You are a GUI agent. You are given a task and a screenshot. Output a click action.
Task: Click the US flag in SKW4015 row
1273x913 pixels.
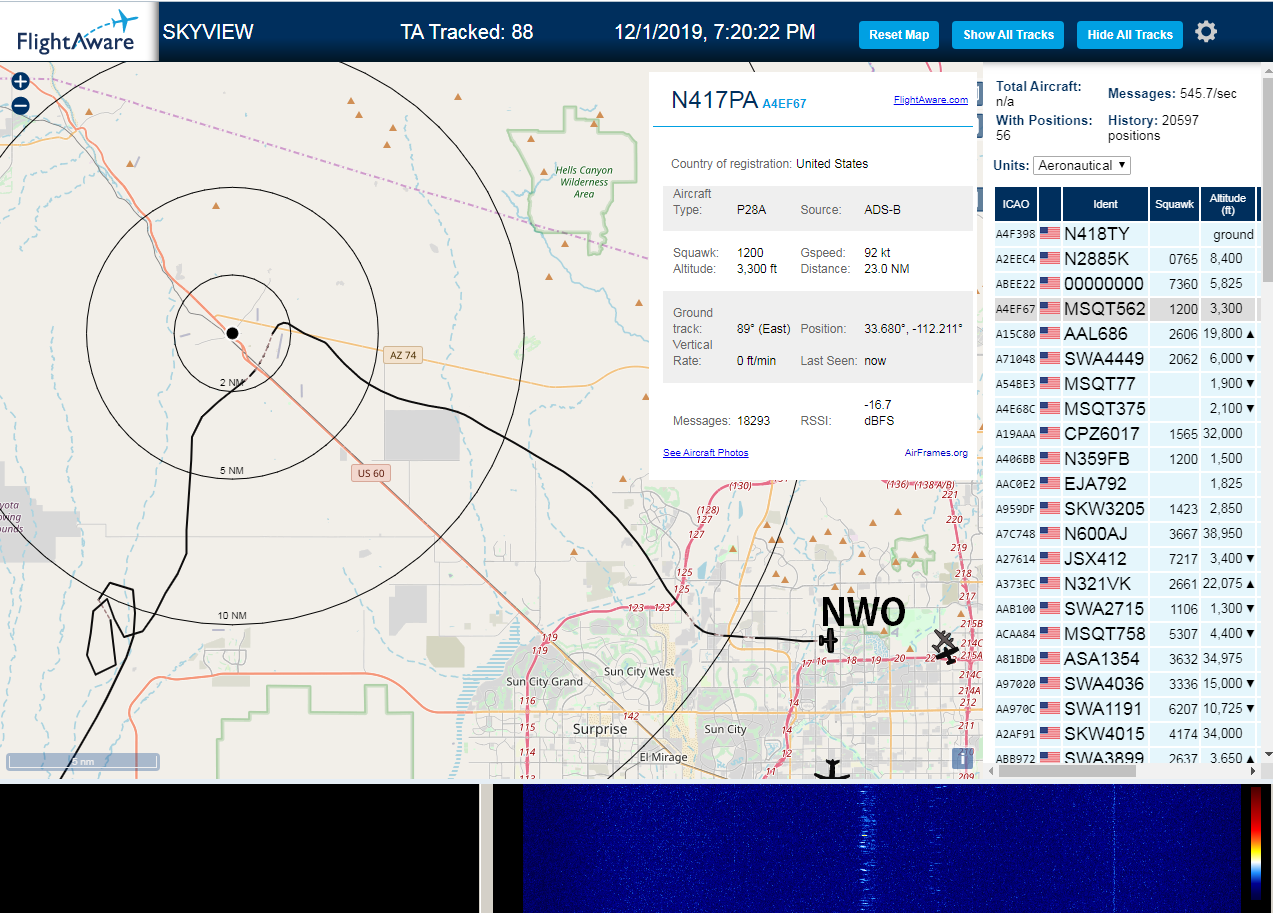[x=1050, y=734]
